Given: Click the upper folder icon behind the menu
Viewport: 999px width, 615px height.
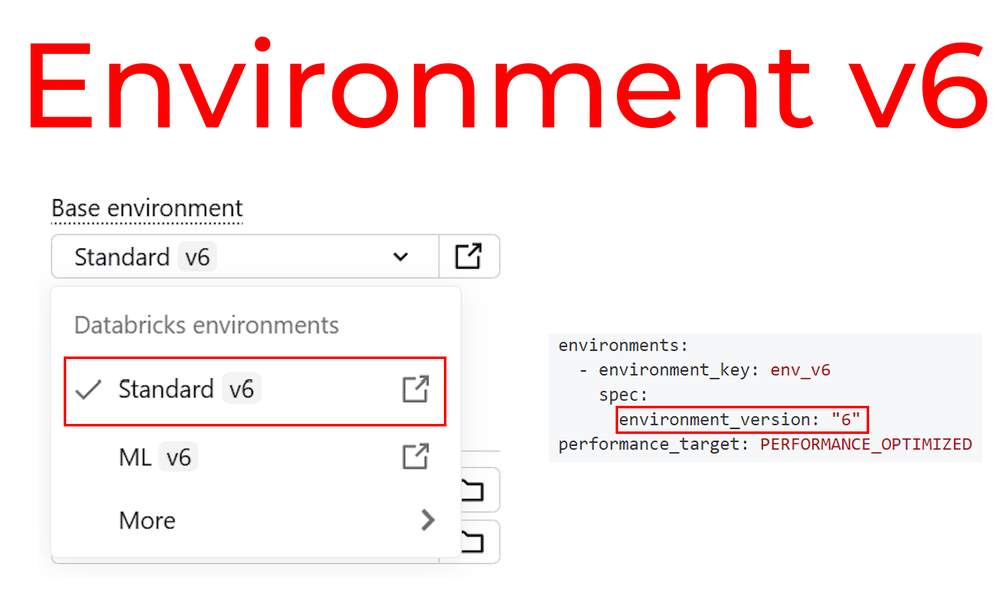Looking at the screenshot, I should (473, 490).
